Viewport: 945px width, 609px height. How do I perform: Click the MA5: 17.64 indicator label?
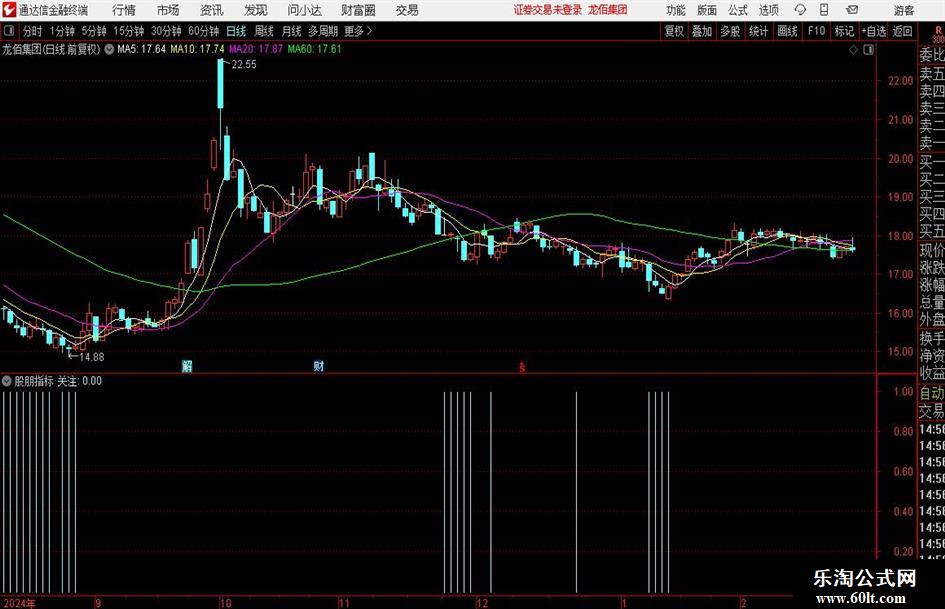point(142,49)
